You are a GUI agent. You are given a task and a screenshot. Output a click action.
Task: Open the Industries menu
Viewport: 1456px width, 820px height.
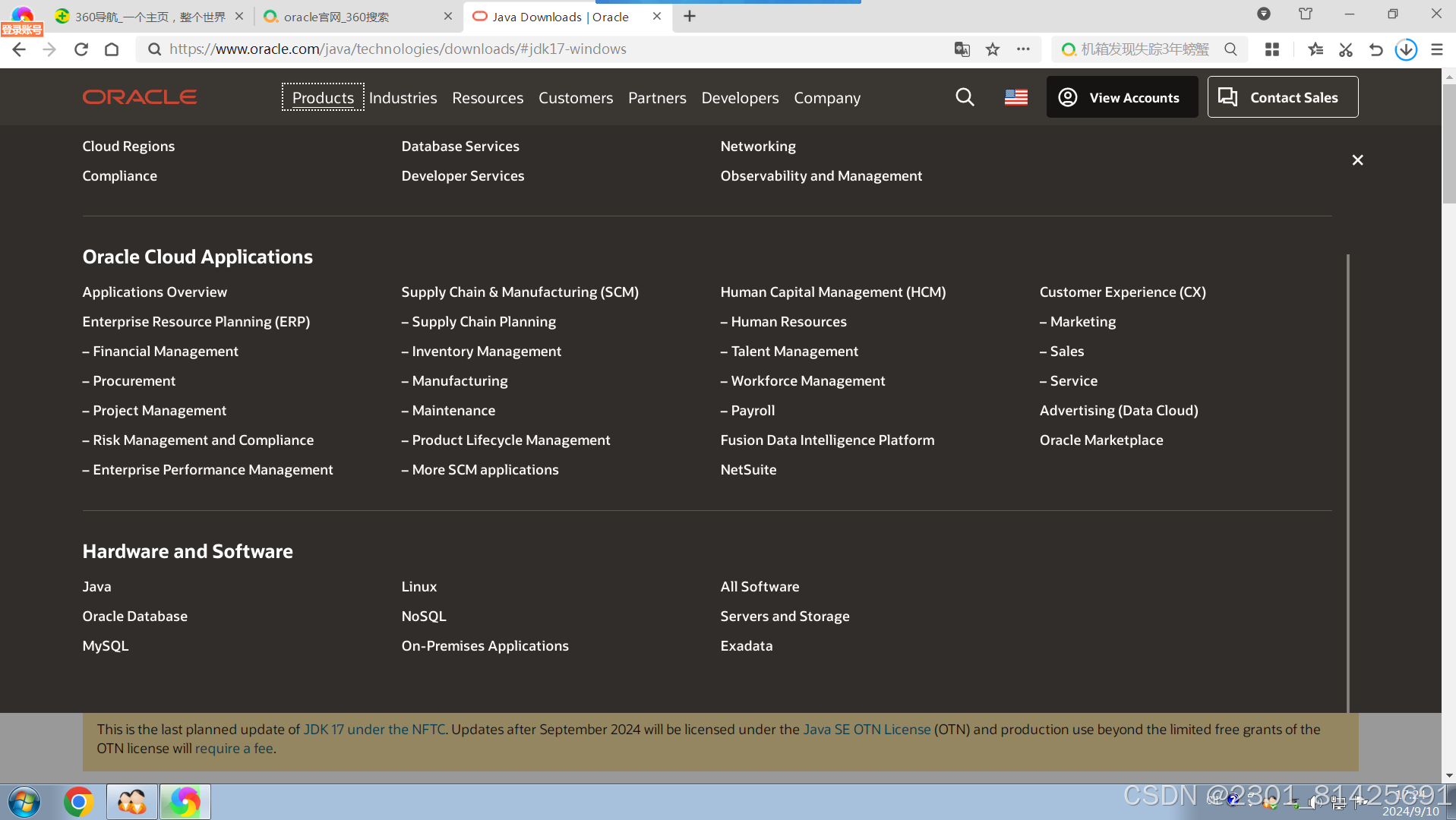pyautogui.click(x=403, y=98)
